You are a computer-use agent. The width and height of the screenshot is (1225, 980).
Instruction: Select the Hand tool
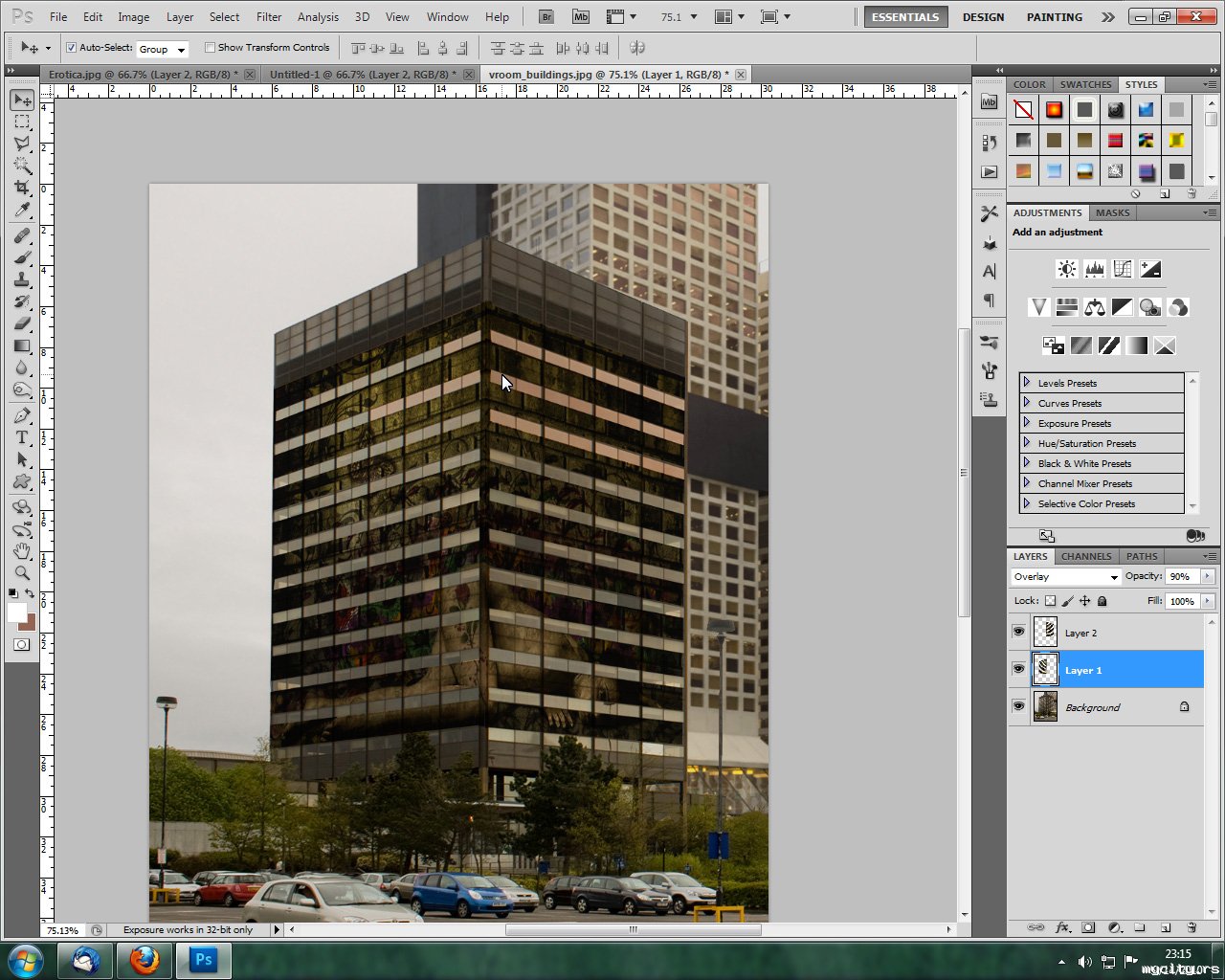pos(22,550)
